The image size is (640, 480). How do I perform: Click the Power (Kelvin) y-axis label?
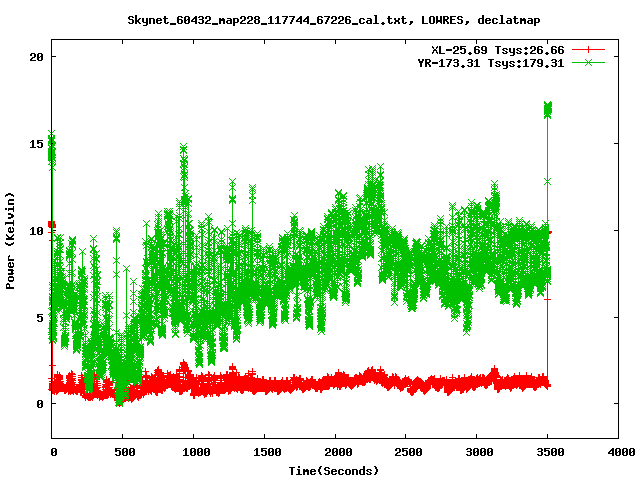point(10,241)
